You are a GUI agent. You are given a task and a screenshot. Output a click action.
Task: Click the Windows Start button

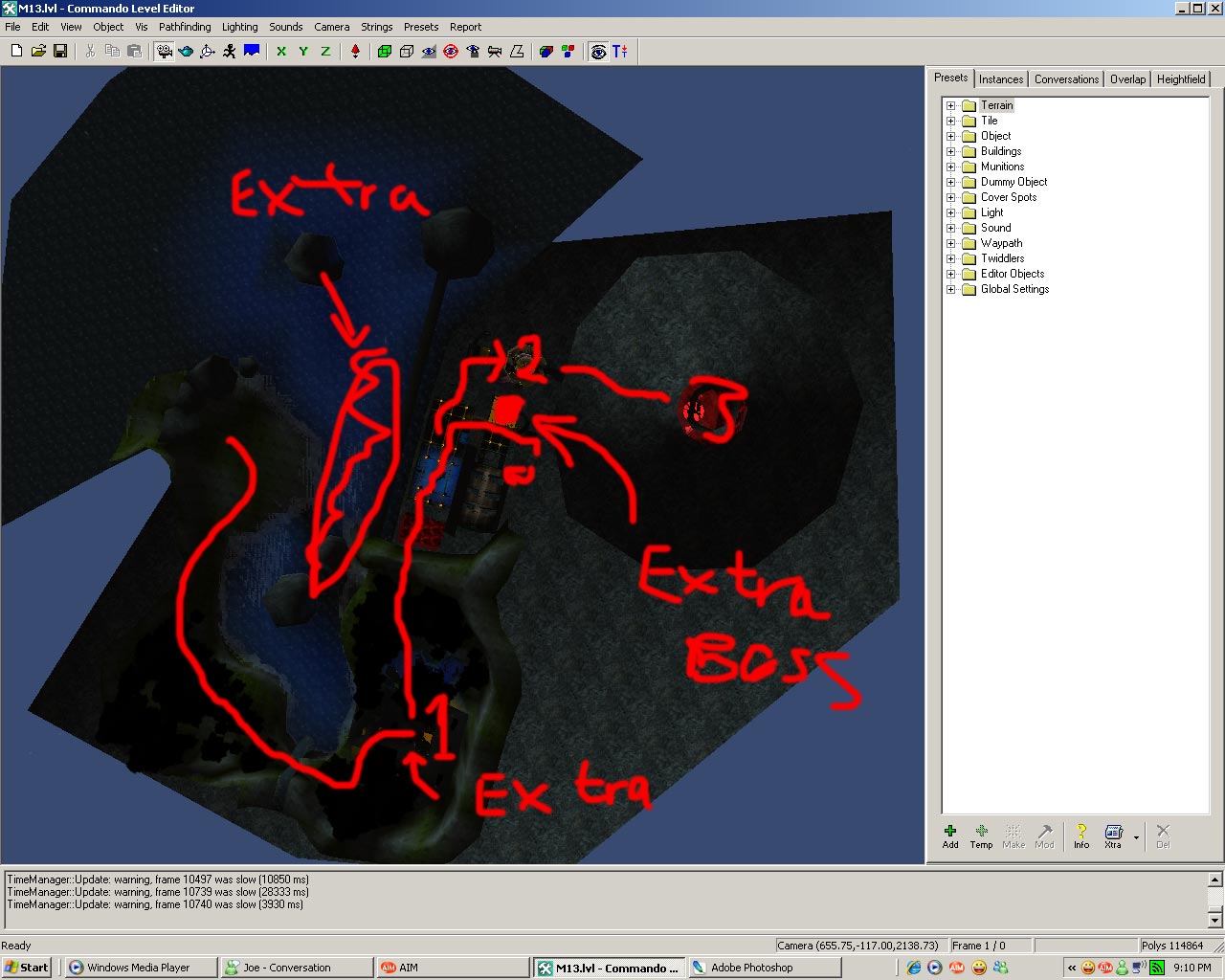pos(27,968)
